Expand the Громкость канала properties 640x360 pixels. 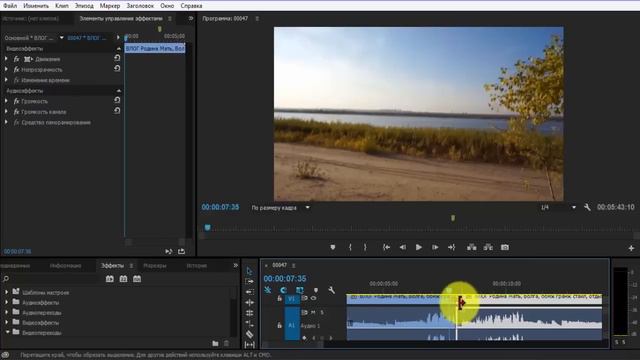tap(6, 111)
